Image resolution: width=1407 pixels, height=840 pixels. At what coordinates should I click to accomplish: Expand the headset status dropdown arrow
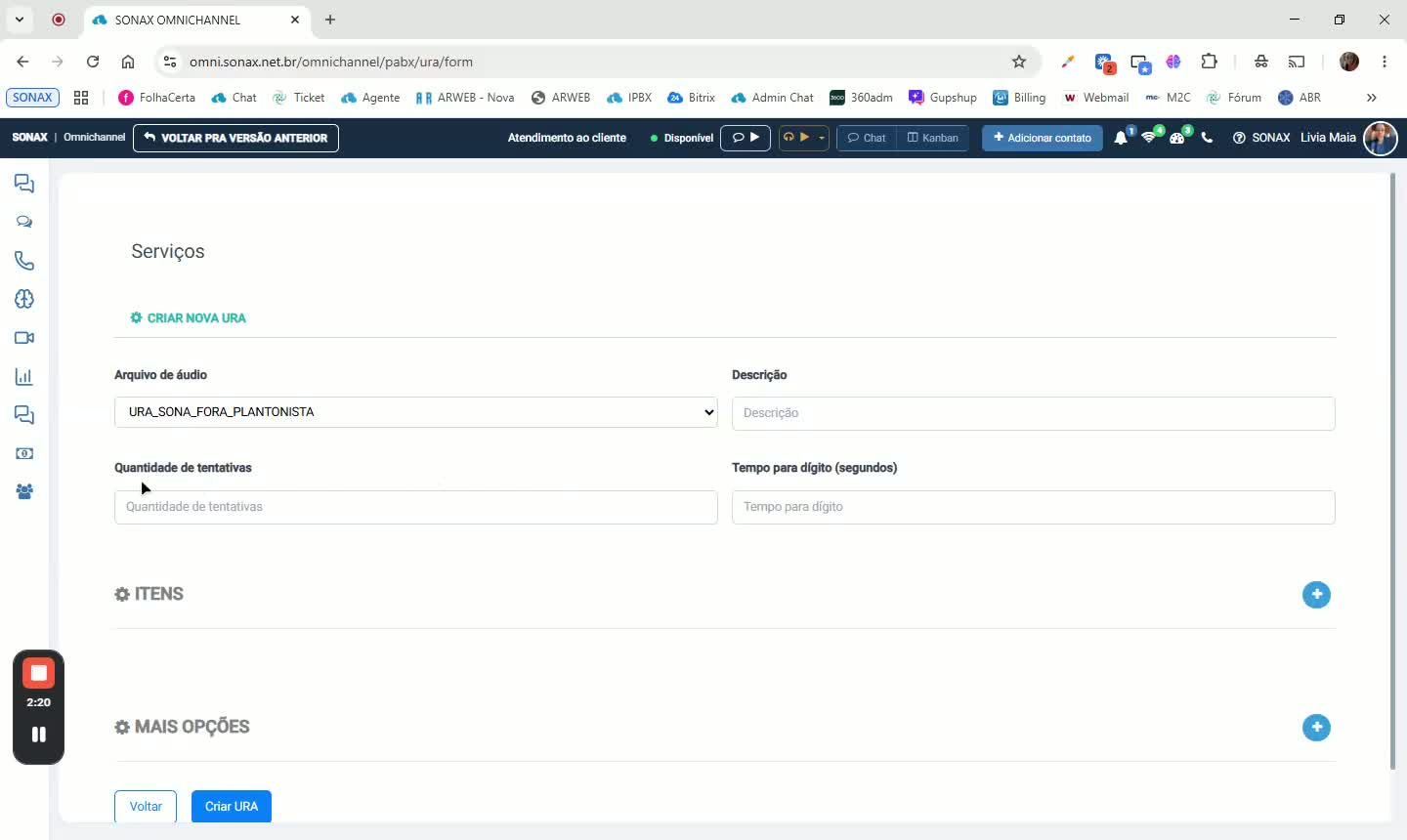822,138
